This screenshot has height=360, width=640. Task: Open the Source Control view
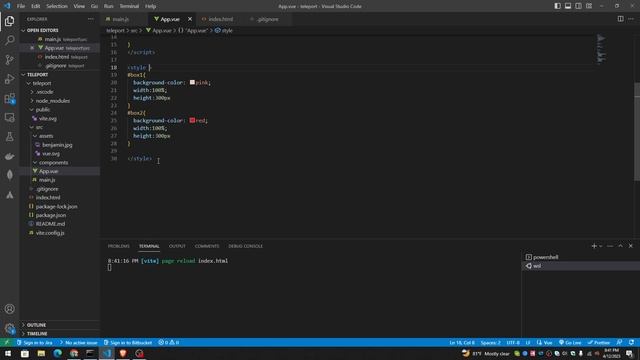coord(9,60)
